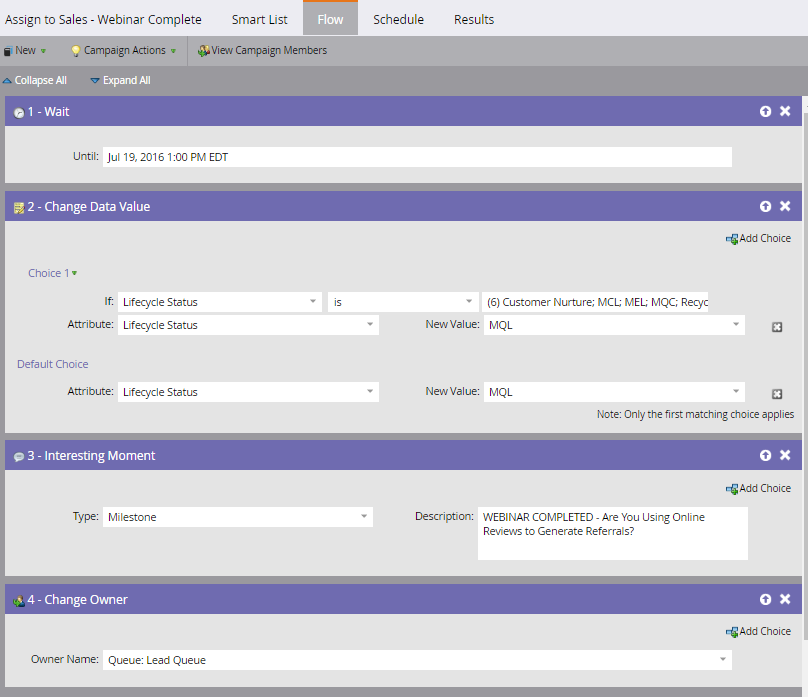Click Add Choice in Change Owner step
The image size is (808, 697).
pos(758,632)
